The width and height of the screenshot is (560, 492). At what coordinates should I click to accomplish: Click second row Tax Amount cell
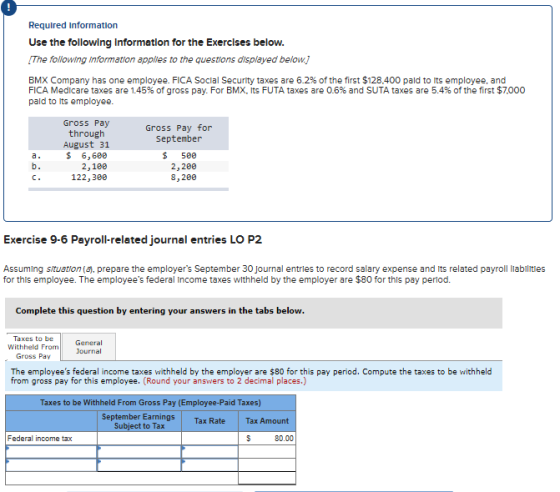[267, 452]
